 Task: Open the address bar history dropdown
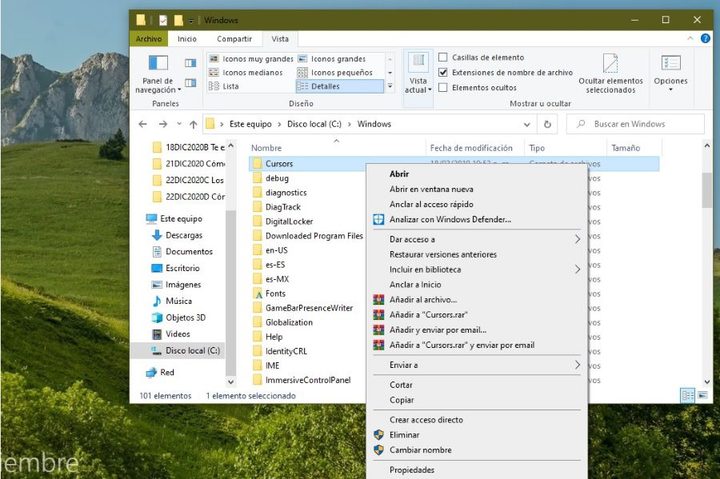pos(527,124)
